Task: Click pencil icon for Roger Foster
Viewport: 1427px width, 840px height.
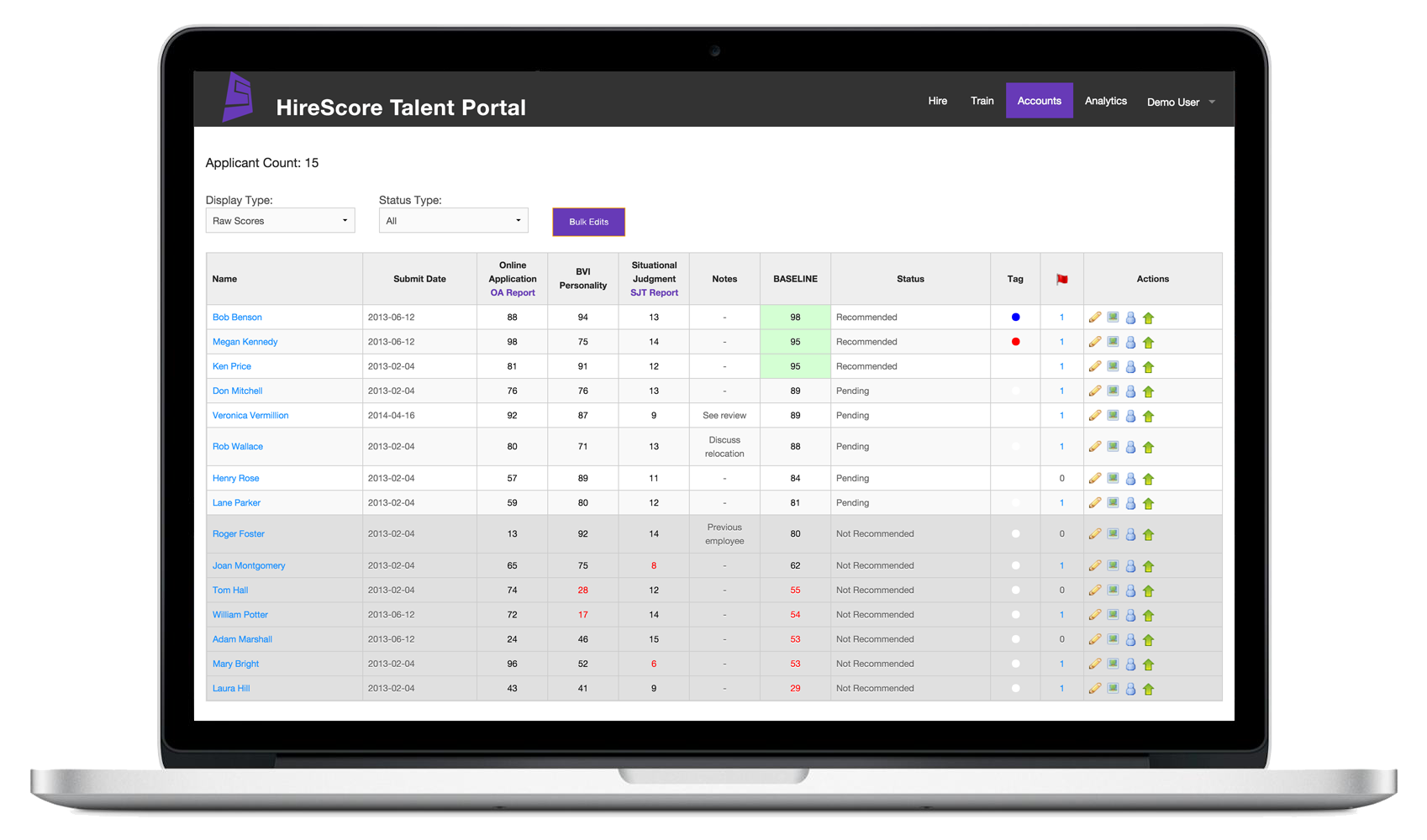Action: point(1095,533)
